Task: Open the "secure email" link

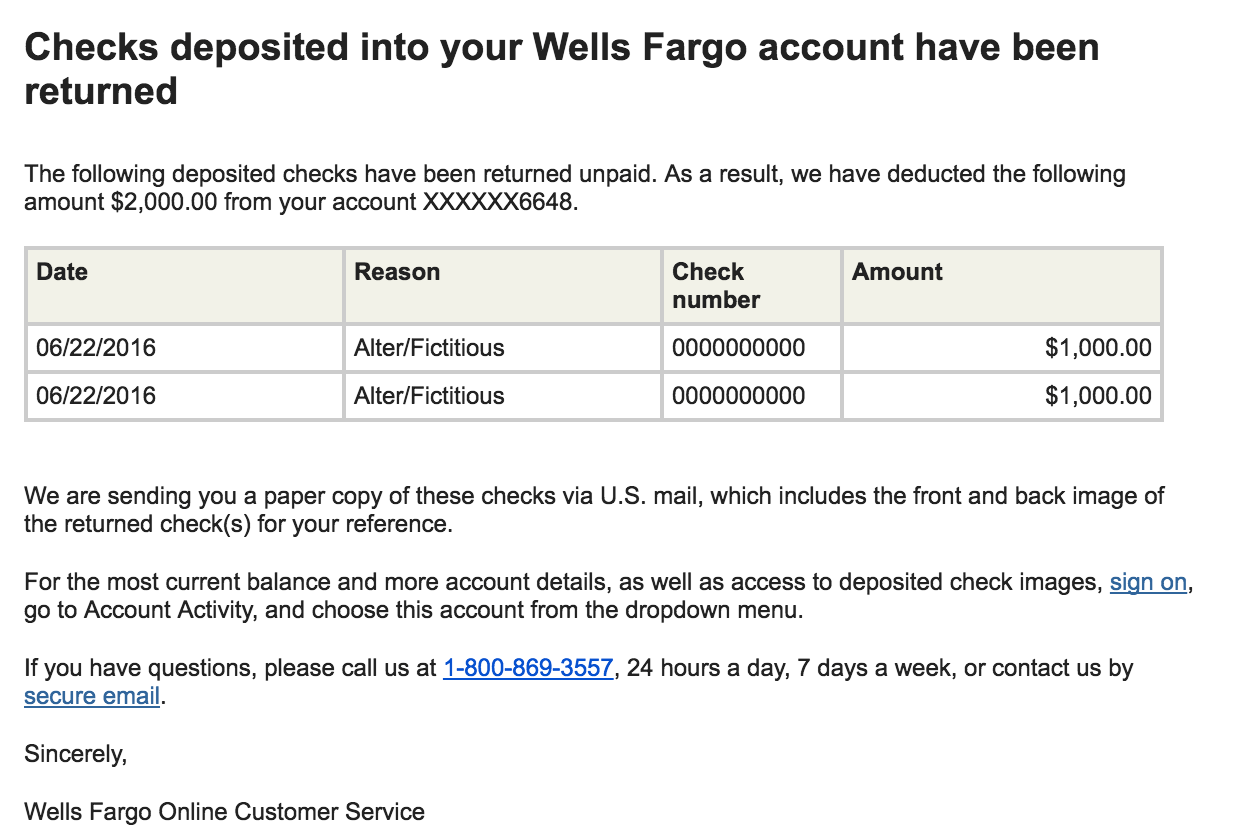Action: (92, 696)
